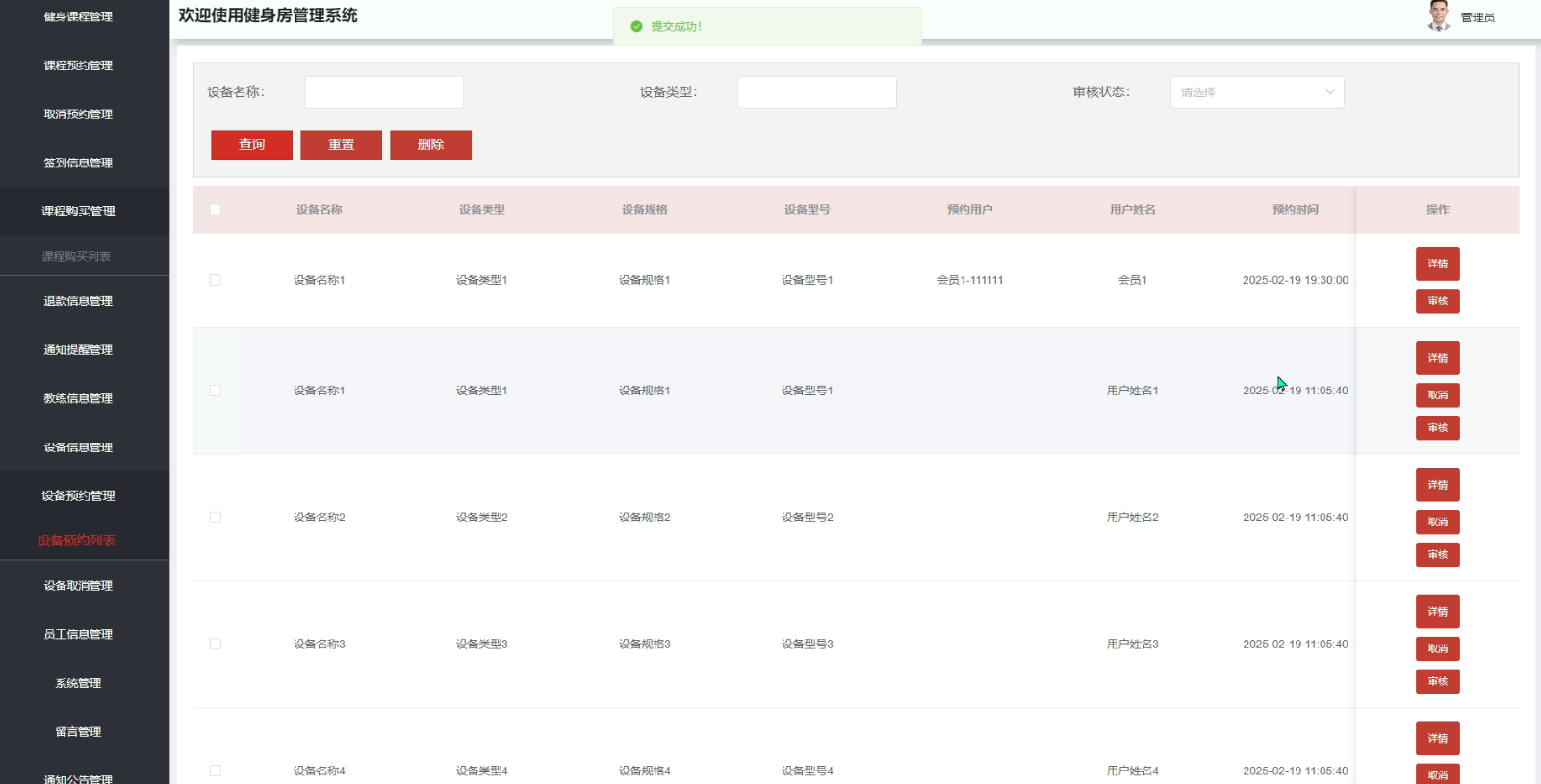
Task: Click the 用户姓名3 cell
Action: tap(1132, 645)
